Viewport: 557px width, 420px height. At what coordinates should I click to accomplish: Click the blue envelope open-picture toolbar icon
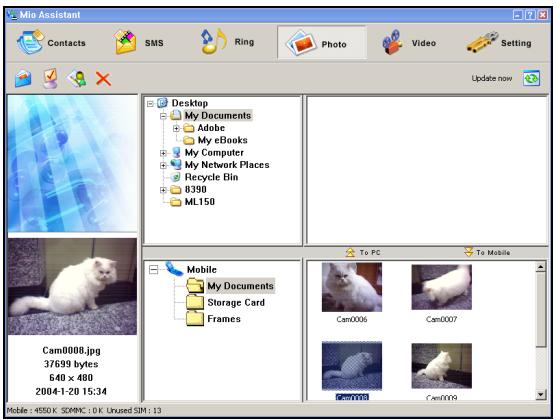(x=23, y=79)
